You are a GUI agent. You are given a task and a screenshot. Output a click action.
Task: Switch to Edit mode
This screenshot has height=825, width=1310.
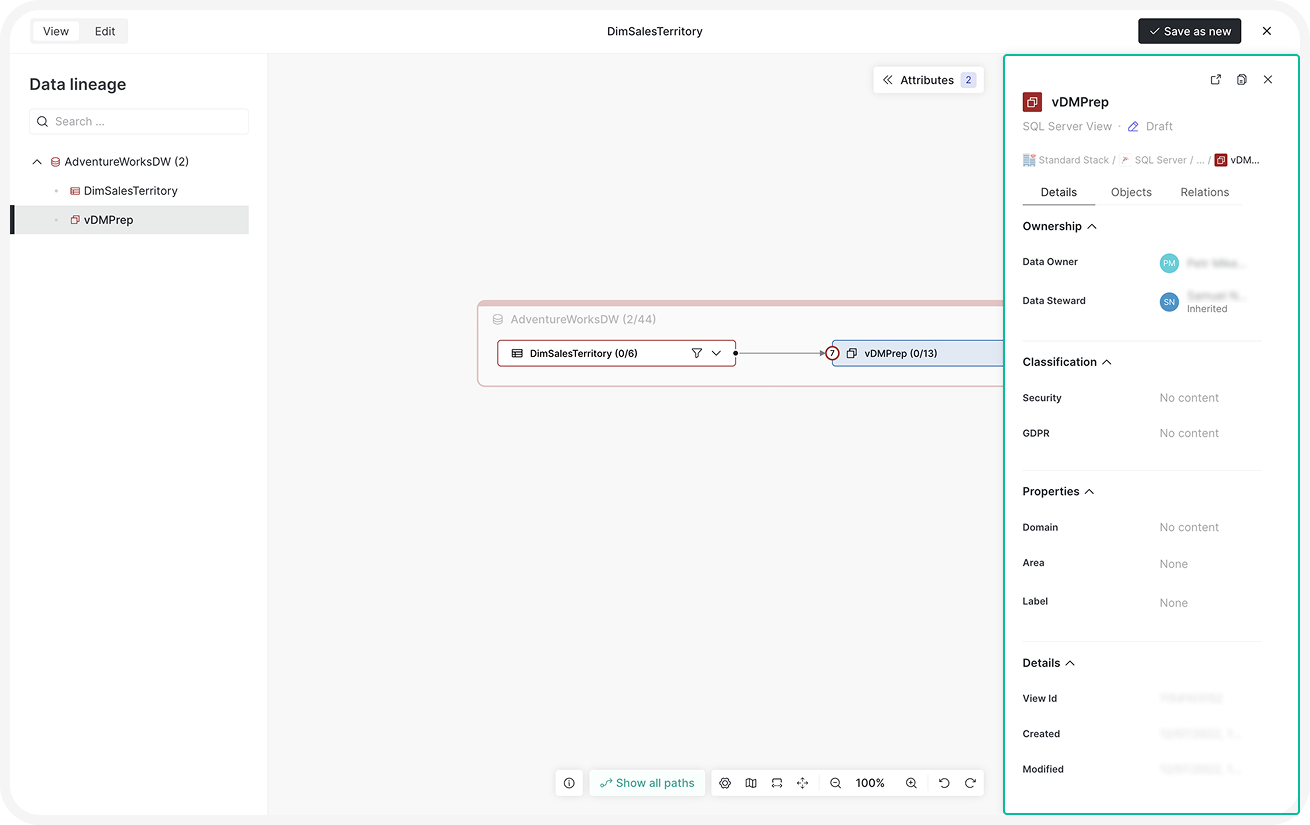point(105,31)
